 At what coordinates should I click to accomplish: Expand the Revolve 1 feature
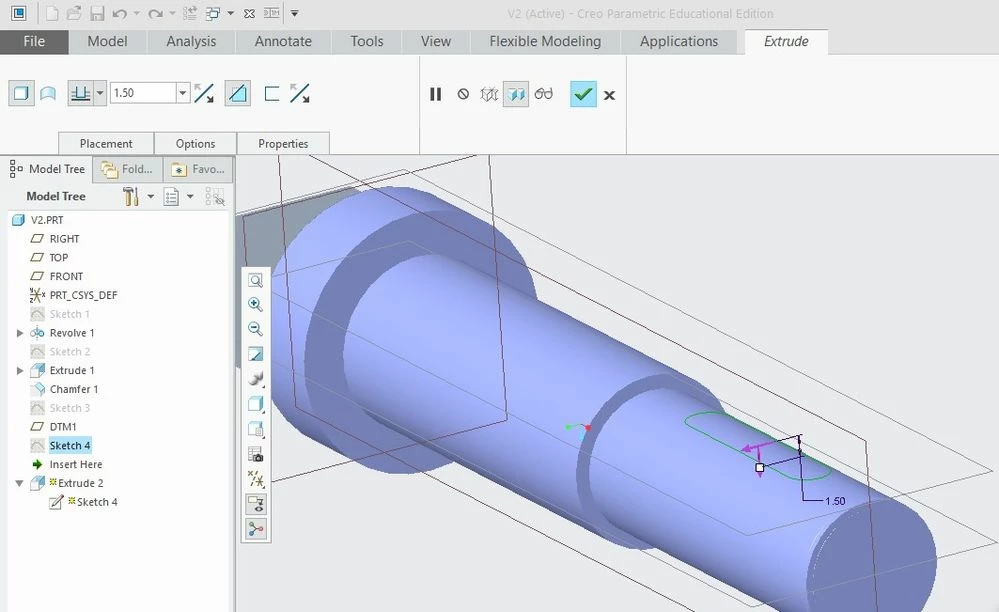coord(20,332)
